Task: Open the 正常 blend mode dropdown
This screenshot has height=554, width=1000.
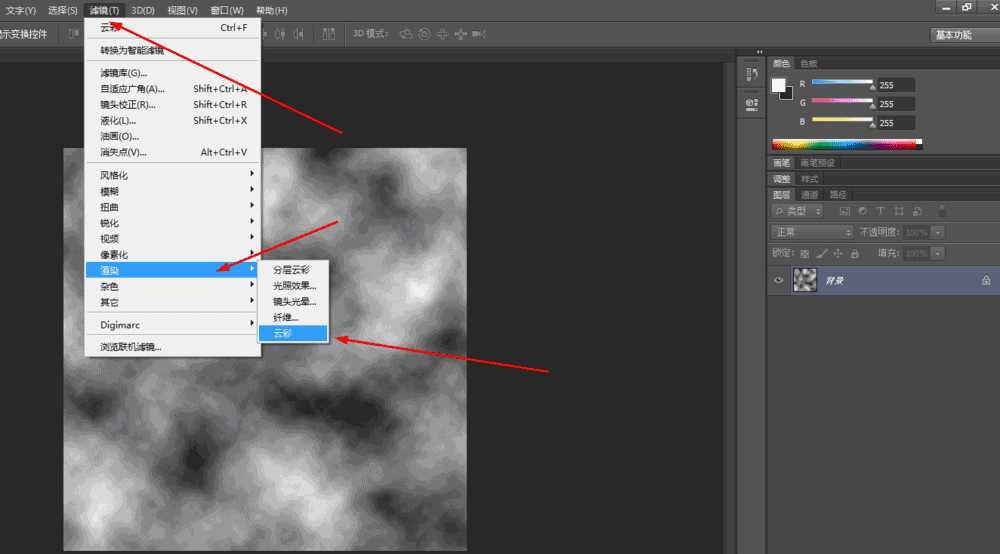Action: (x=811, y=232)
